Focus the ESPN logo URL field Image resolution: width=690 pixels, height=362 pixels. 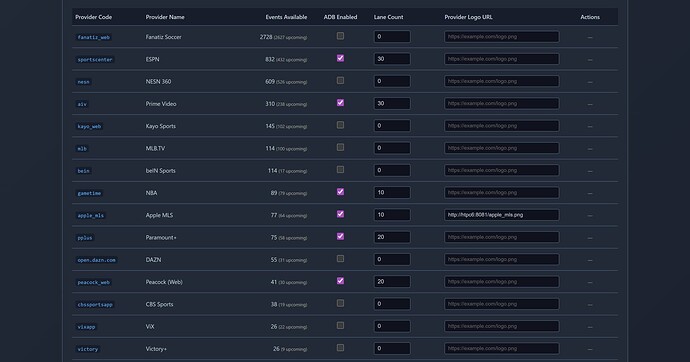[x=502, y=59]
